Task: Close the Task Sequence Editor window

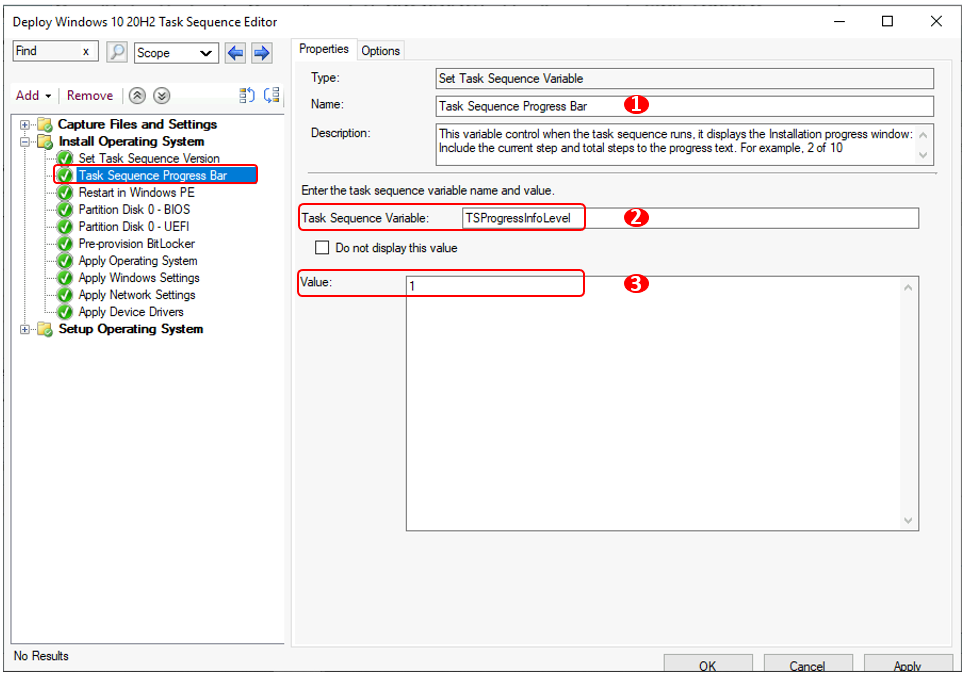Action: pyautogui.click(x=936, y=22)
